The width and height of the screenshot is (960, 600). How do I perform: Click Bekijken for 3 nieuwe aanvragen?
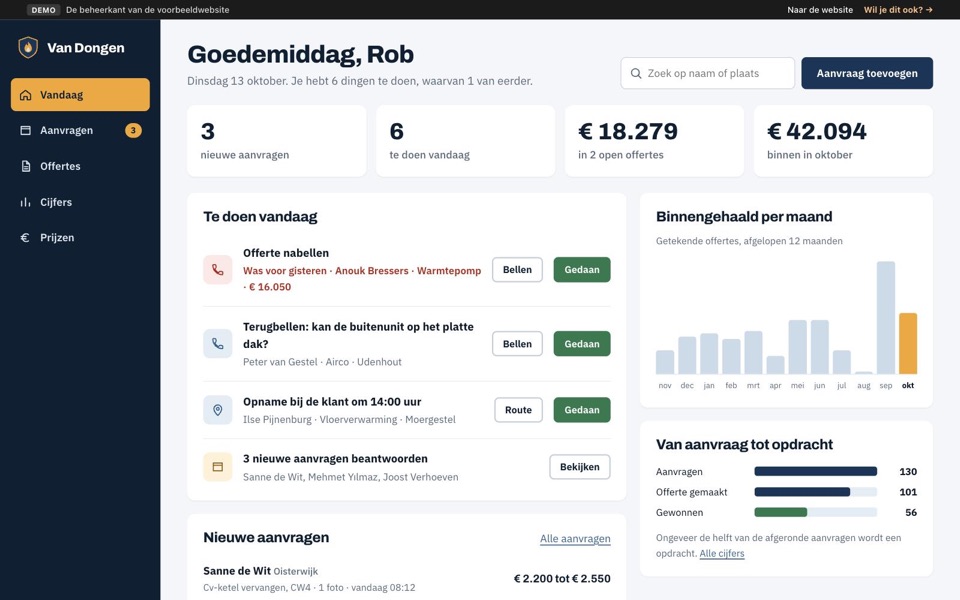pyautogui.click(x=580, y=467)
